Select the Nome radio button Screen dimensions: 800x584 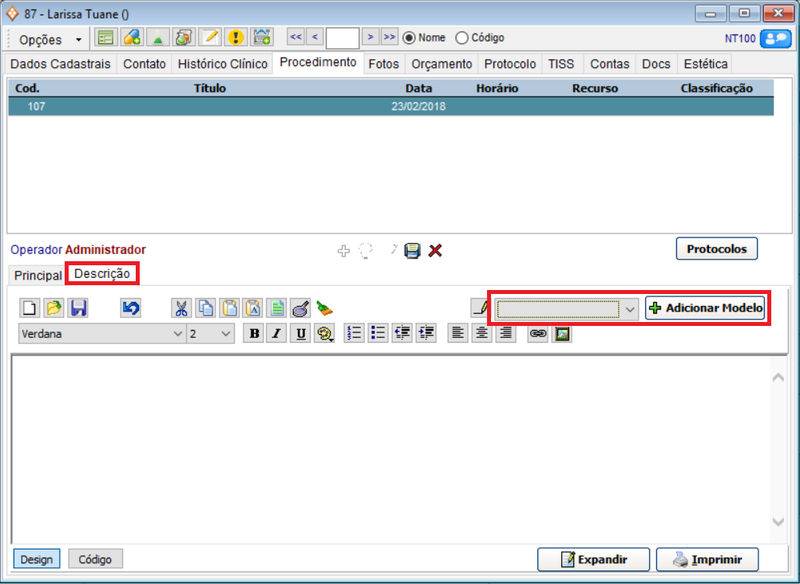coord(409,38)
